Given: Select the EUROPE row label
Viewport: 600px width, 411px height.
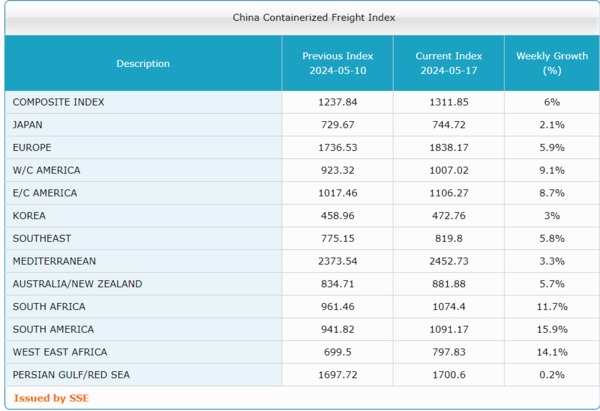Looking at the screenshot, I should point(32,148).
